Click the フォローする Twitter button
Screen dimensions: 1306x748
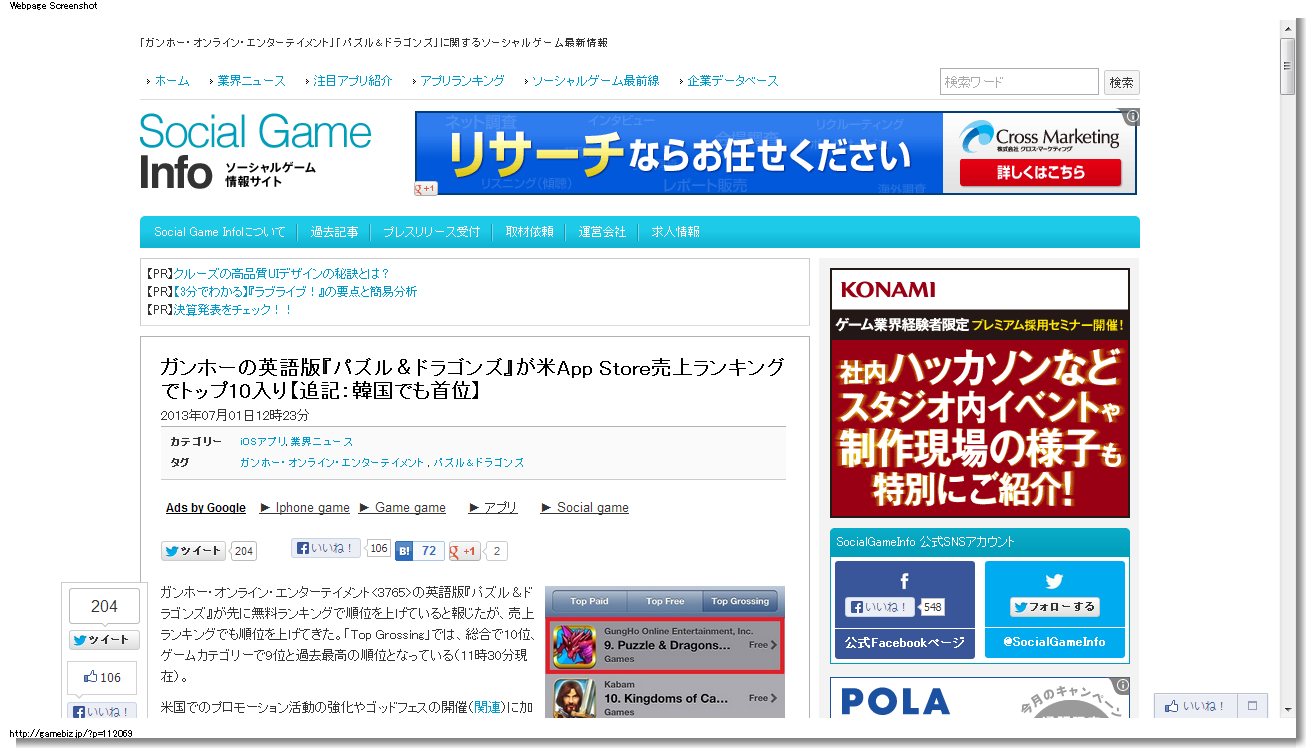1054,607
